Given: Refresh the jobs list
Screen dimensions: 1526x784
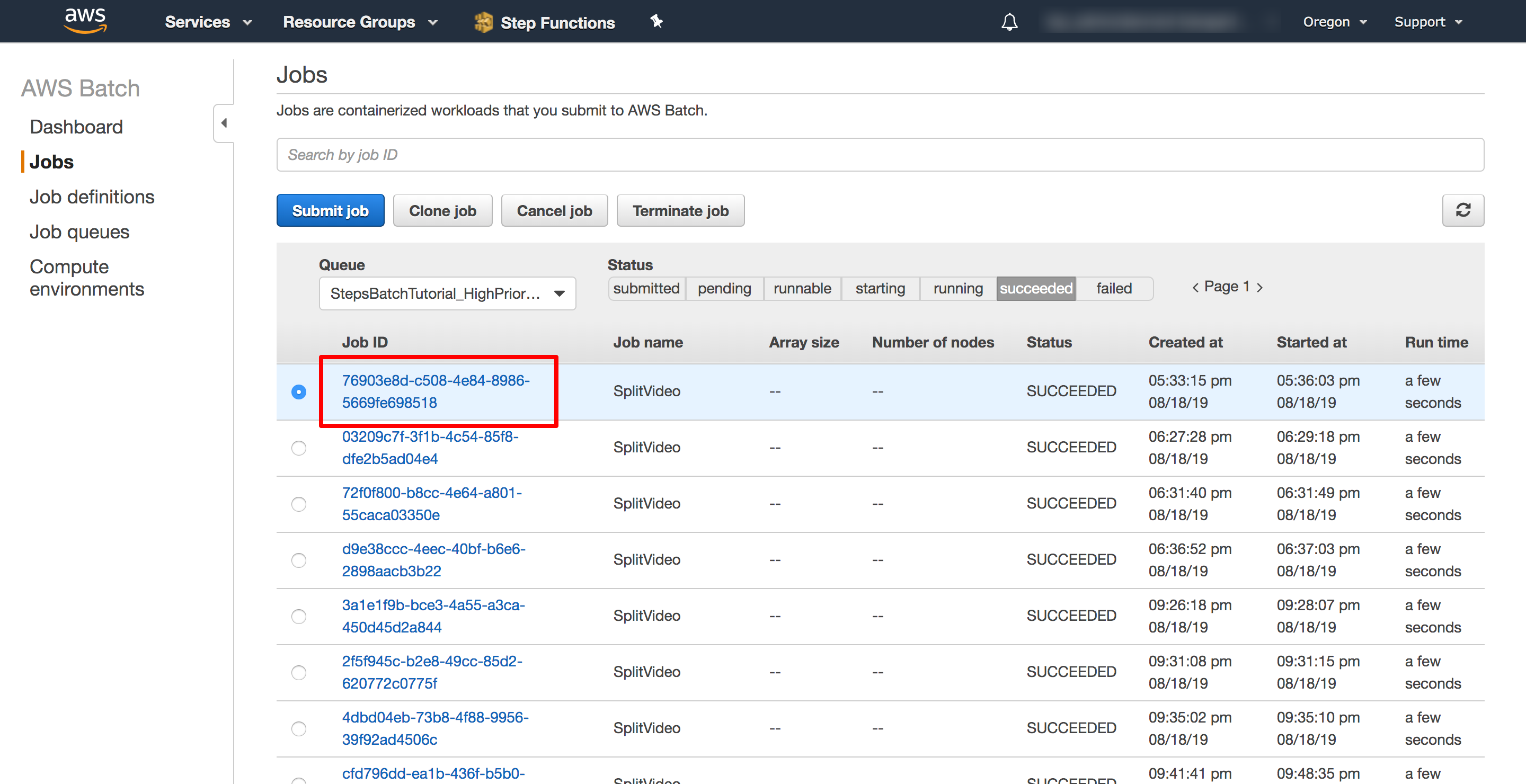Looking at the screenshot, I should [1462, 210].
